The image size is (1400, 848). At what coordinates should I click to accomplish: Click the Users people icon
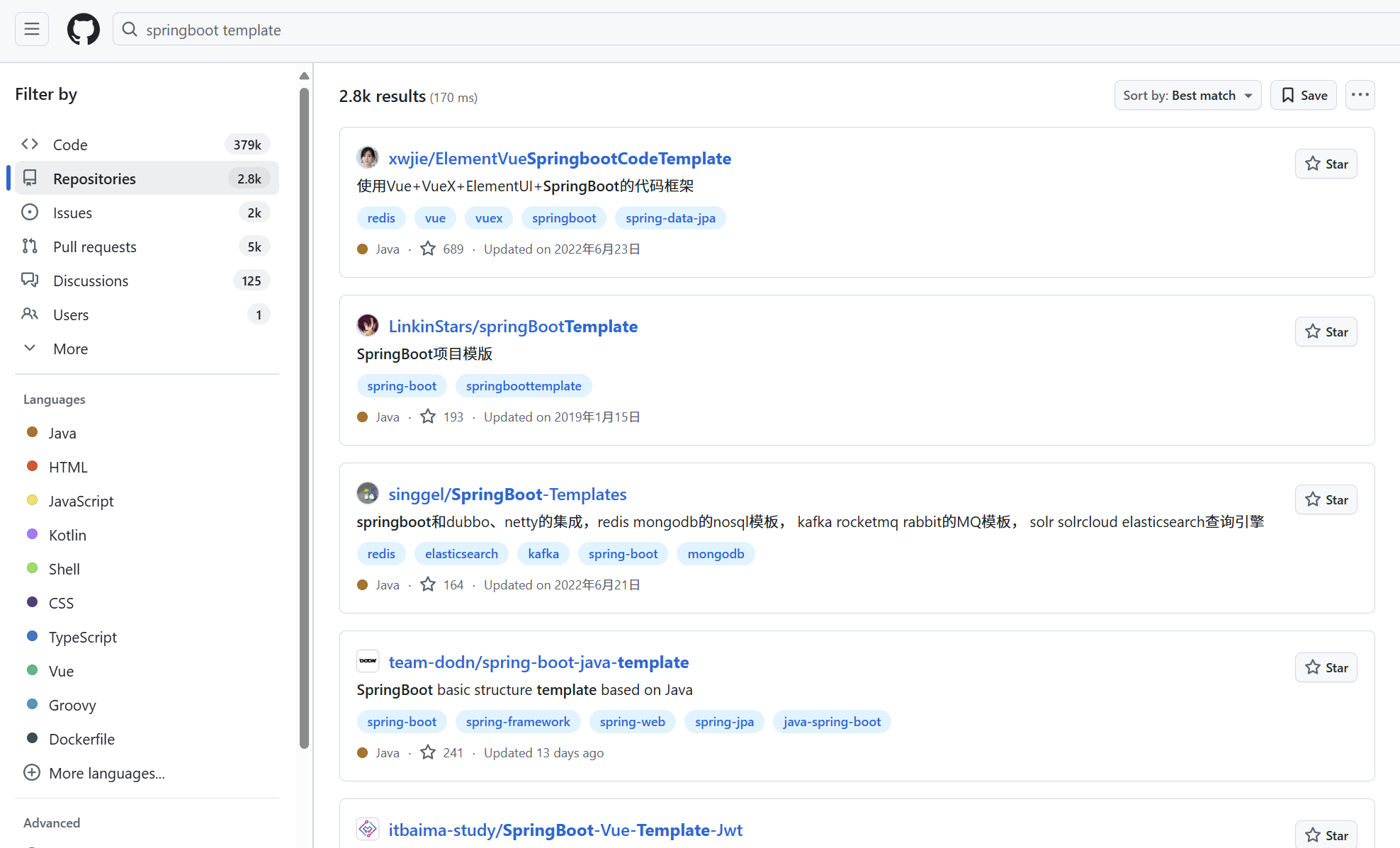tap(30, 314)
